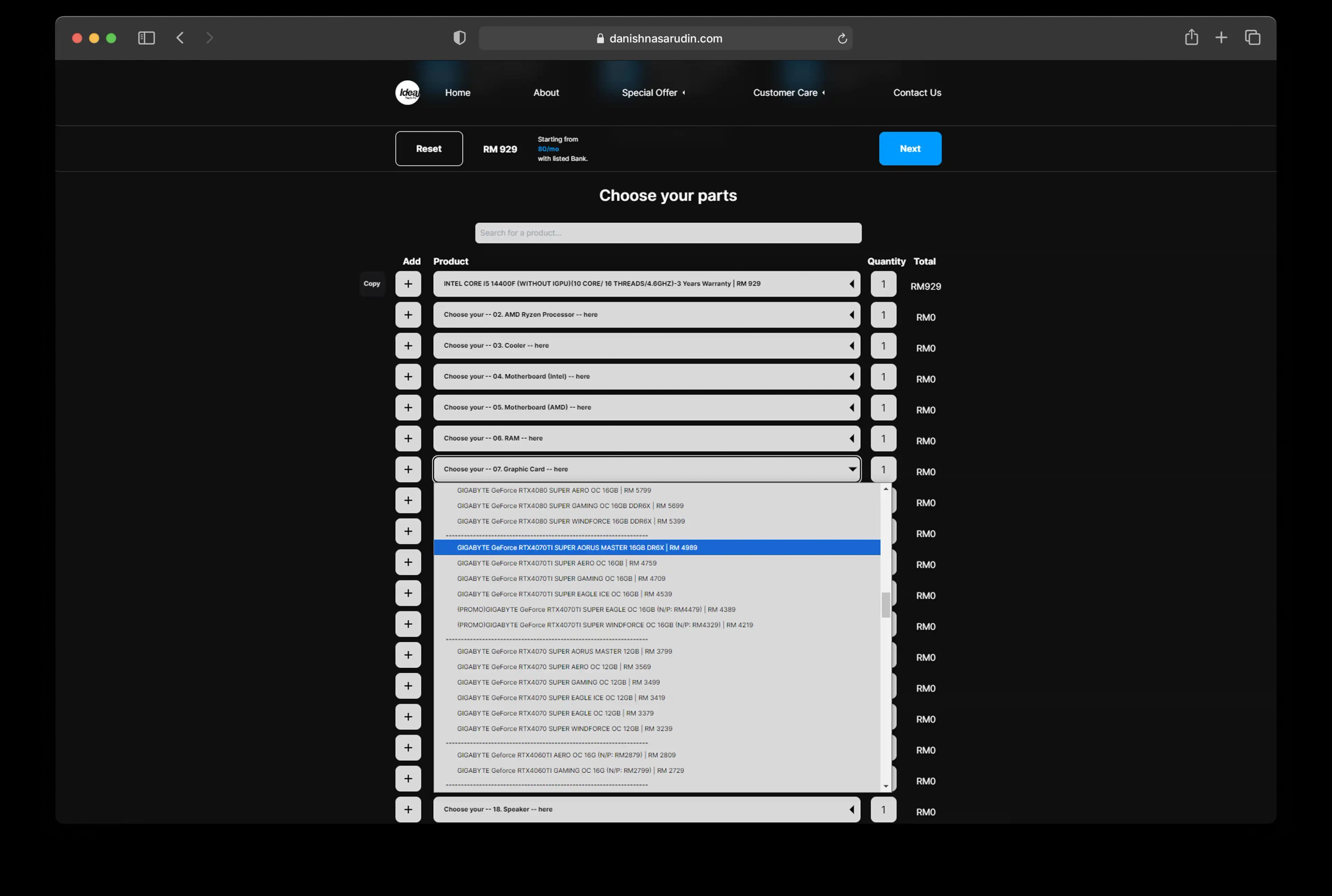Click the blue Next button

click(910, 148)
